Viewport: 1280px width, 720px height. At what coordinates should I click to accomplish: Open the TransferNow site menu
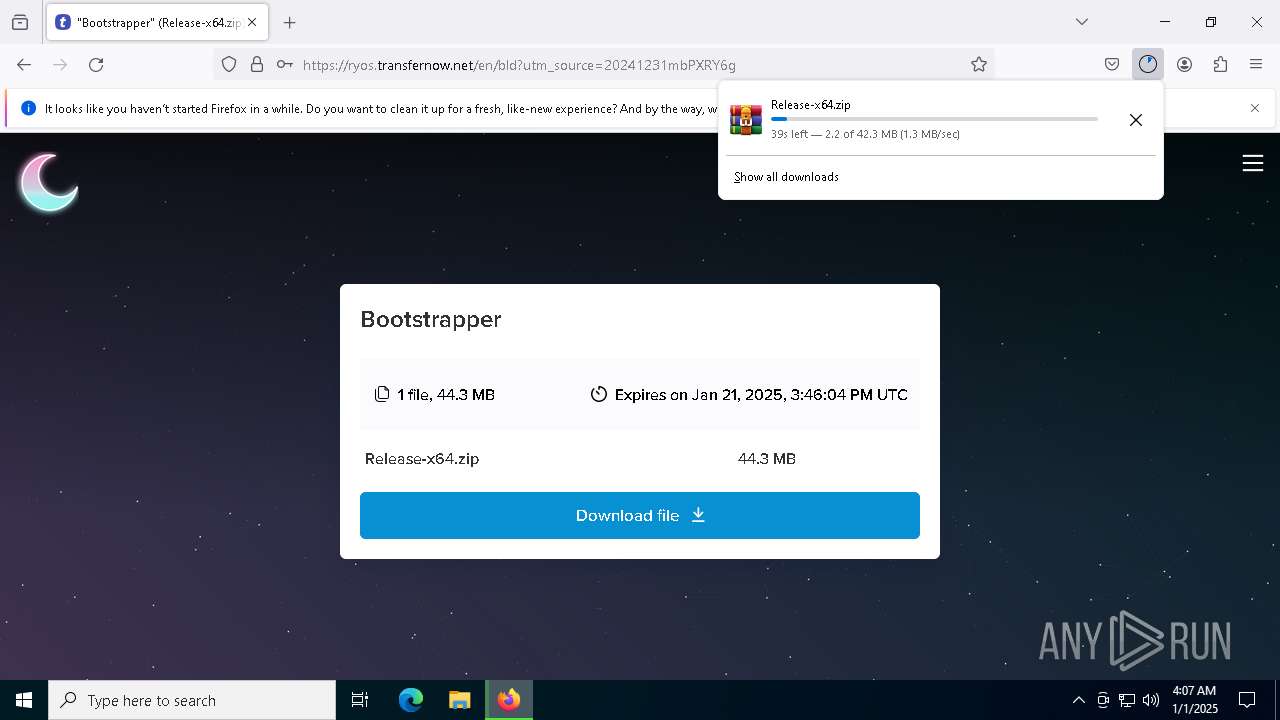pyautogui.click(x=1253, y=163)
